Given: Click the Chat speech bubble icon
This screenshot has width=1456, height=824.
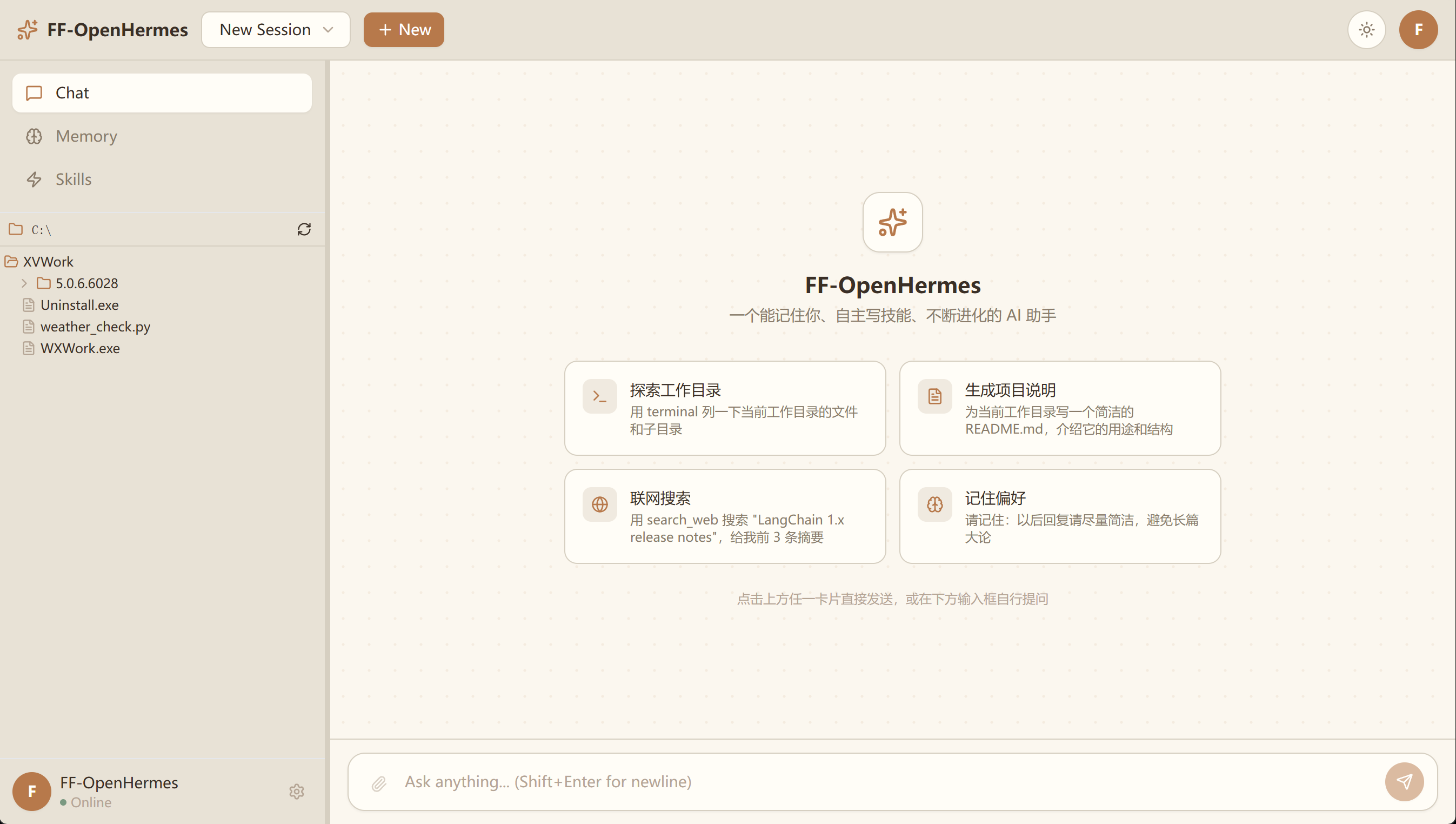Looking at the screenshot, I should tap(34, 93).
